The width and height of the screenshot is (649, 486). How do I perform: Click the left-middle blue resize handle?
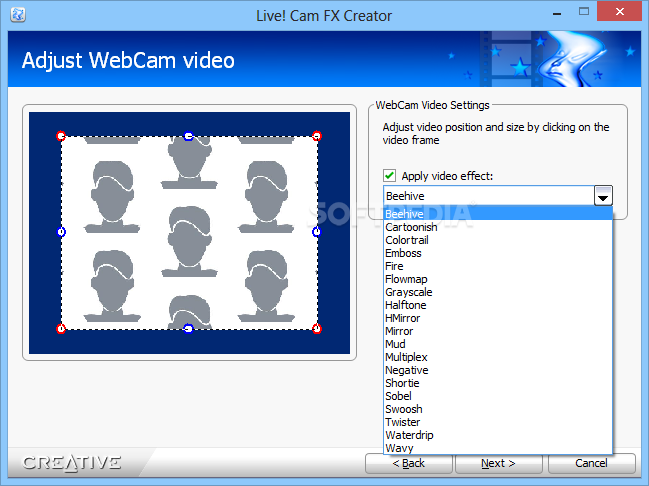click(61, 232)
